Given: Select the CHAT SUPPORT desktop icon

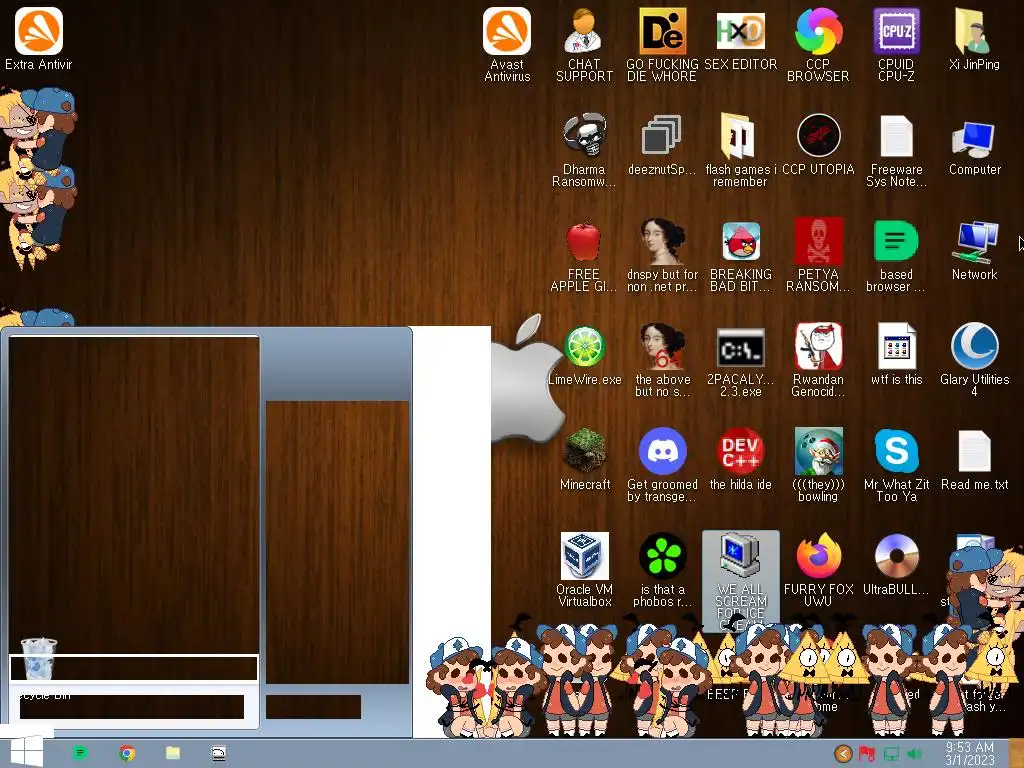Looking at the screenshot, I should click(584, 44).
